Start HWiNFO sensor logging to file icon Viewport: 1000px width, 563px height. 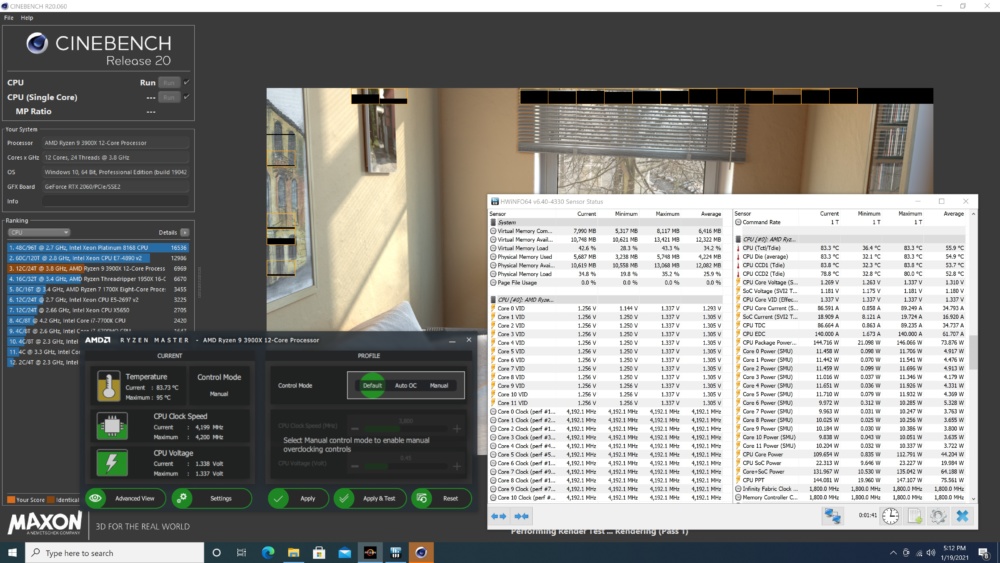(x=915, y=516)
